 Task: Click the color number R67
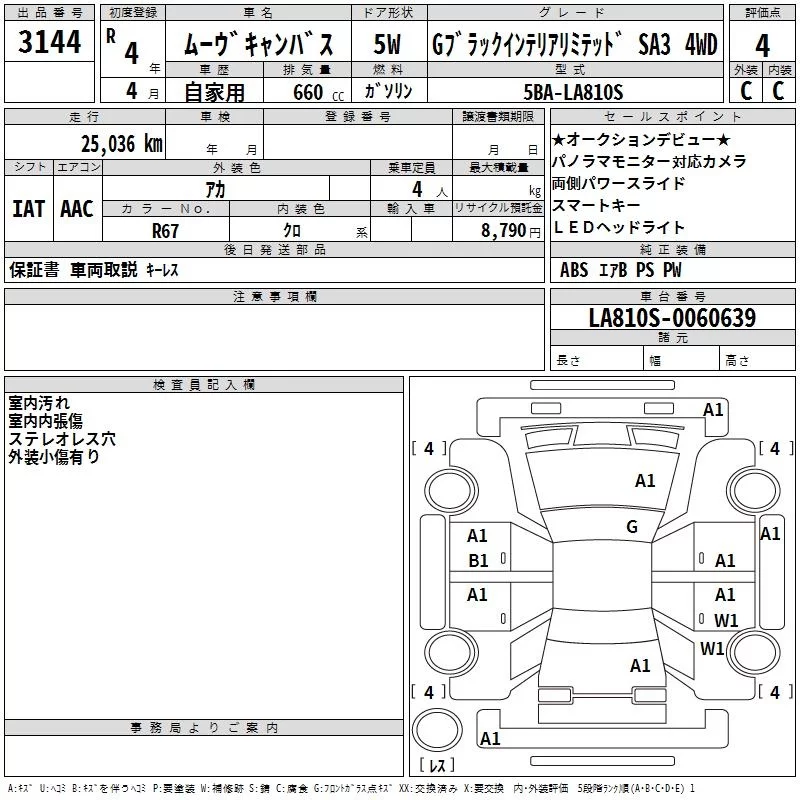(166, 231)
